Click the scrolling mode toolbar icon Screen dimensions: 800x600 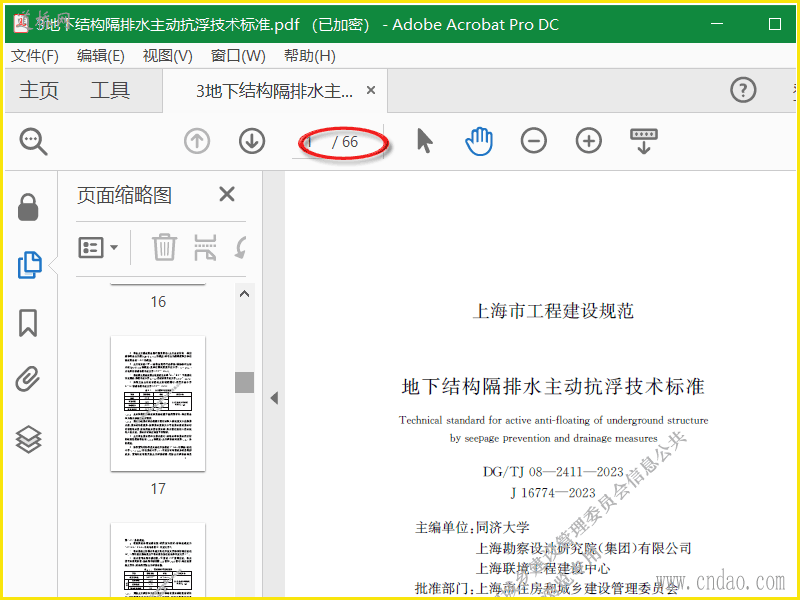tap(644, 141)
